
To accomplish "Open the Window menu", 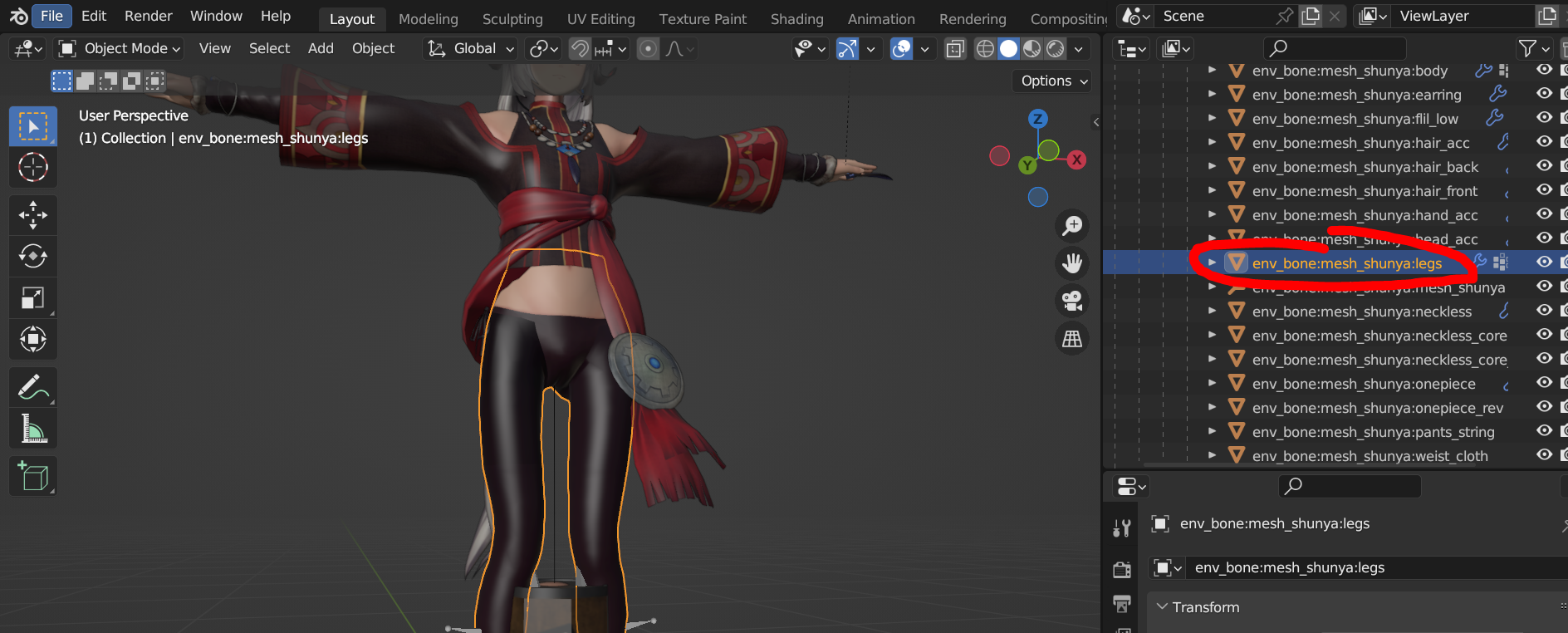I will pyautogui.click(x=216, y=16).
